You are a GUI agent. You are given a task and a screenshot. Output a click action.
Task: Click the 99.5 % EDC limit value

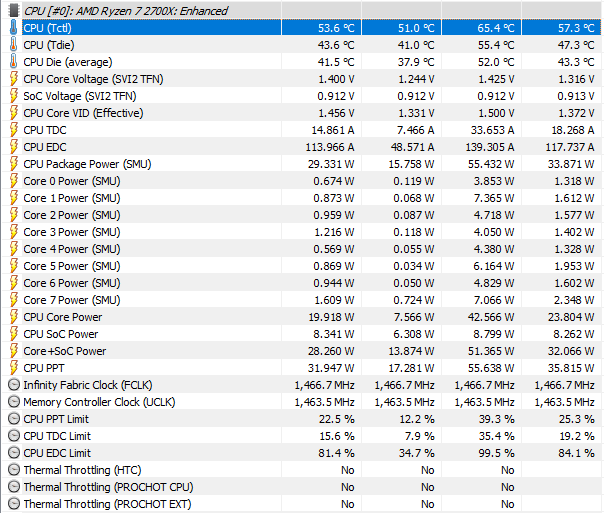[496, 453]
